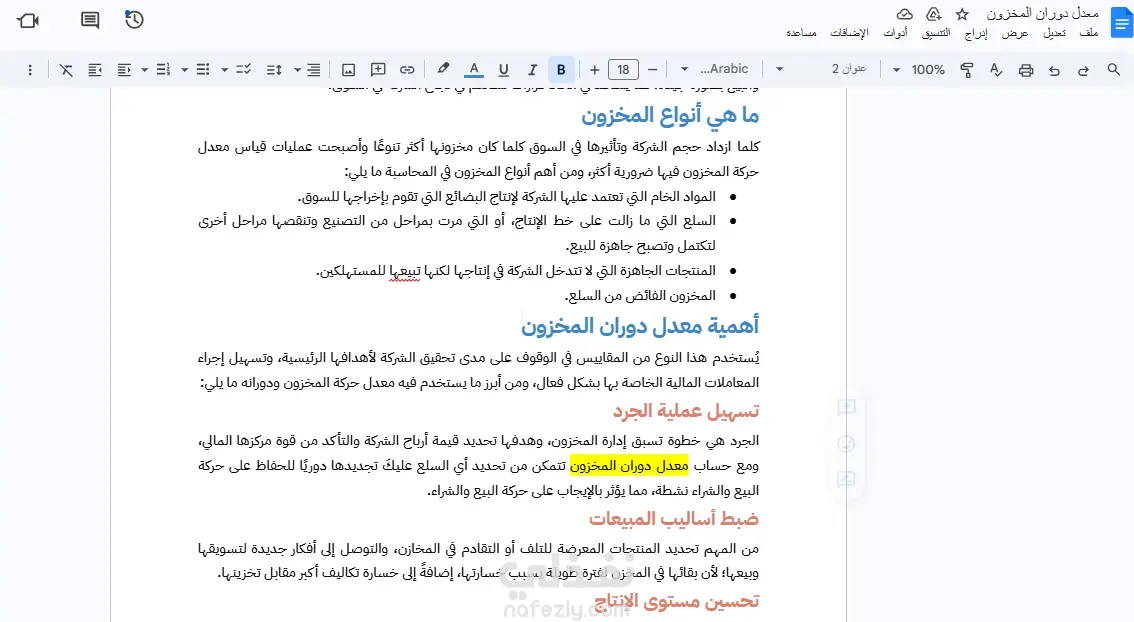Toggle Underline formatting button
This screenshot has width=1134, height=622.
click(x=503, y=69)
